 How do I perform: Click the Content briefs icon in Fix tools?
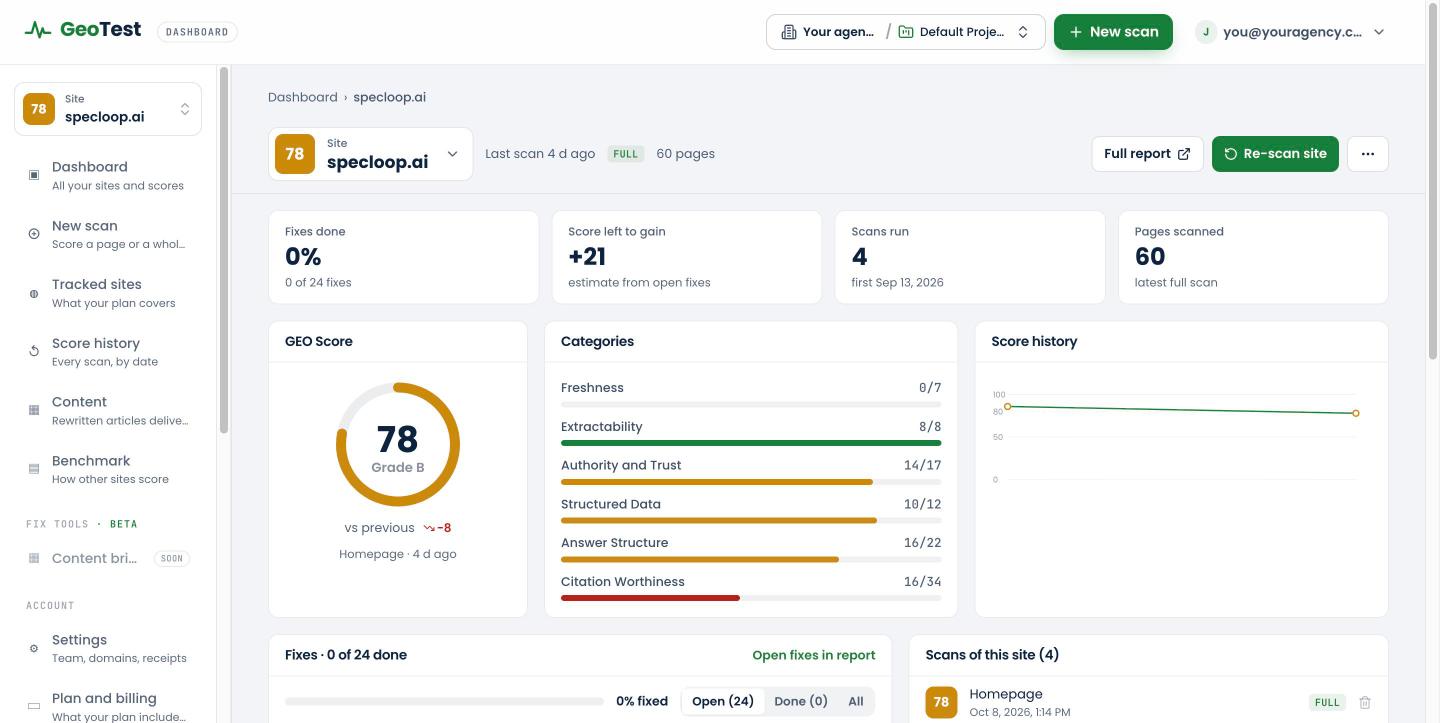tap(34, 558)
